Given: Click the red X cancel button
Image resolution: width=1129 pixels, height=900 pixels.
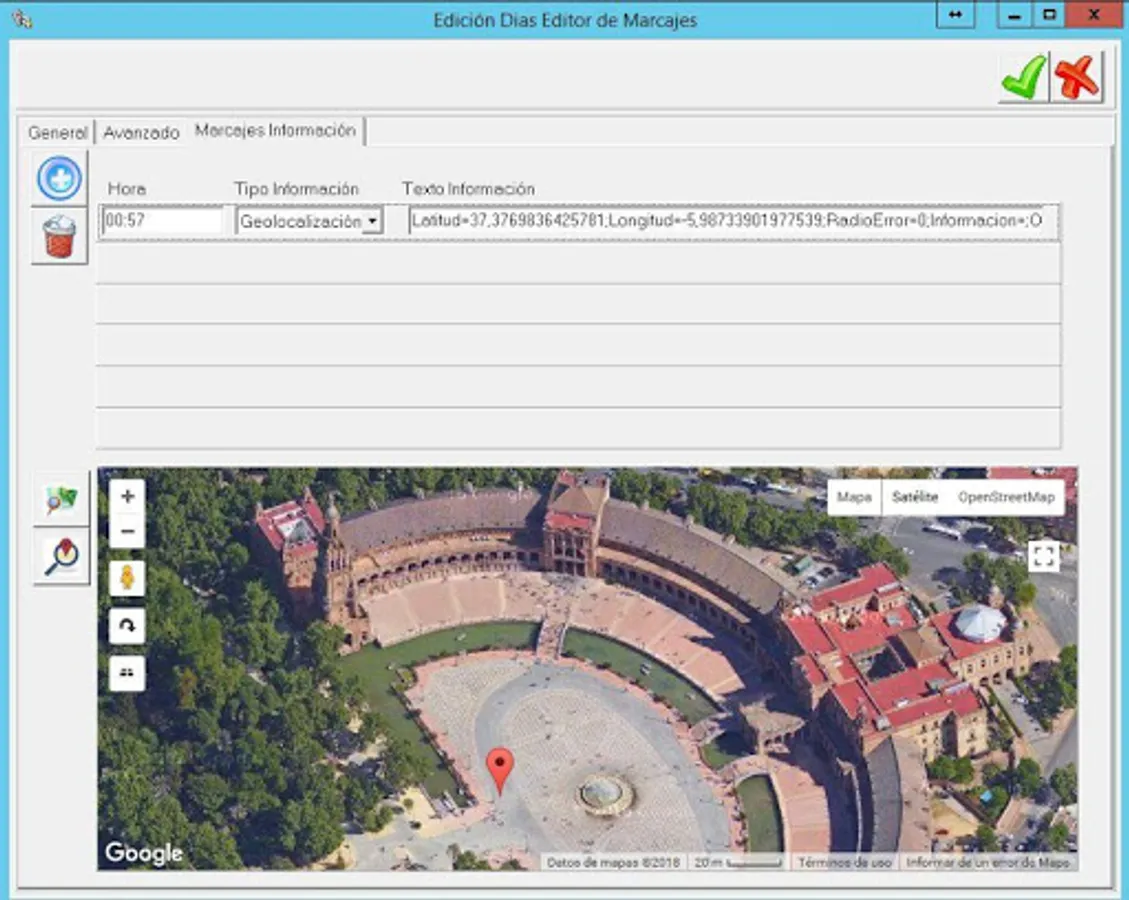Looking at the screenshot, I should click(x=1077, y=77).
